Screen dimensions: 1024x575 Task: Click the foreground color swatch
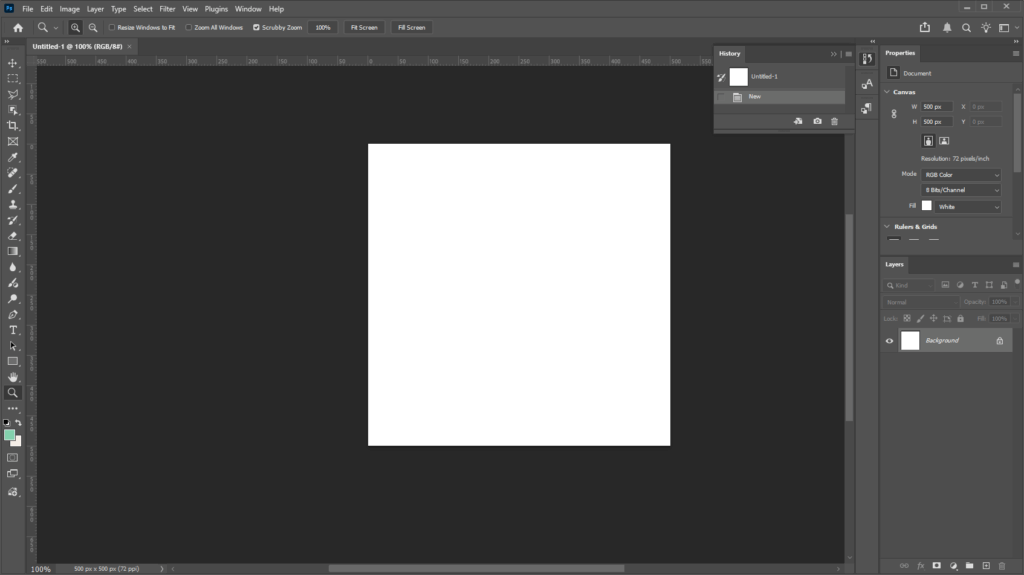(x=10, y=435)
